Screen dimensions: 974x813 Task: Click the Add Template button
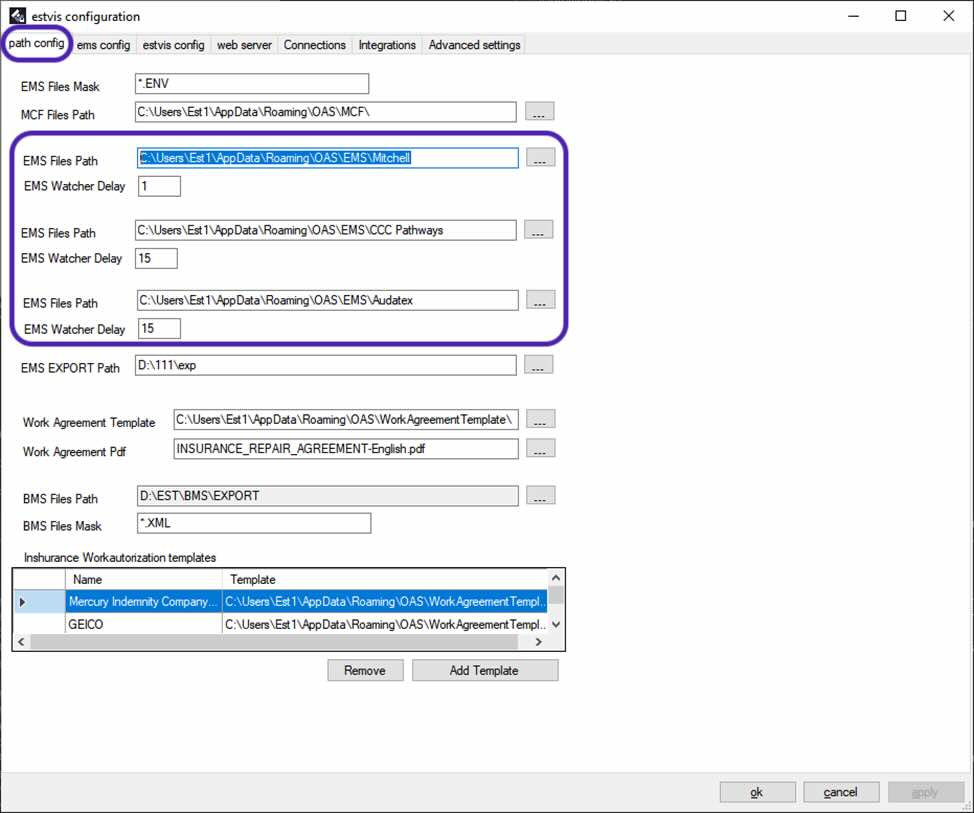[485, 671]
